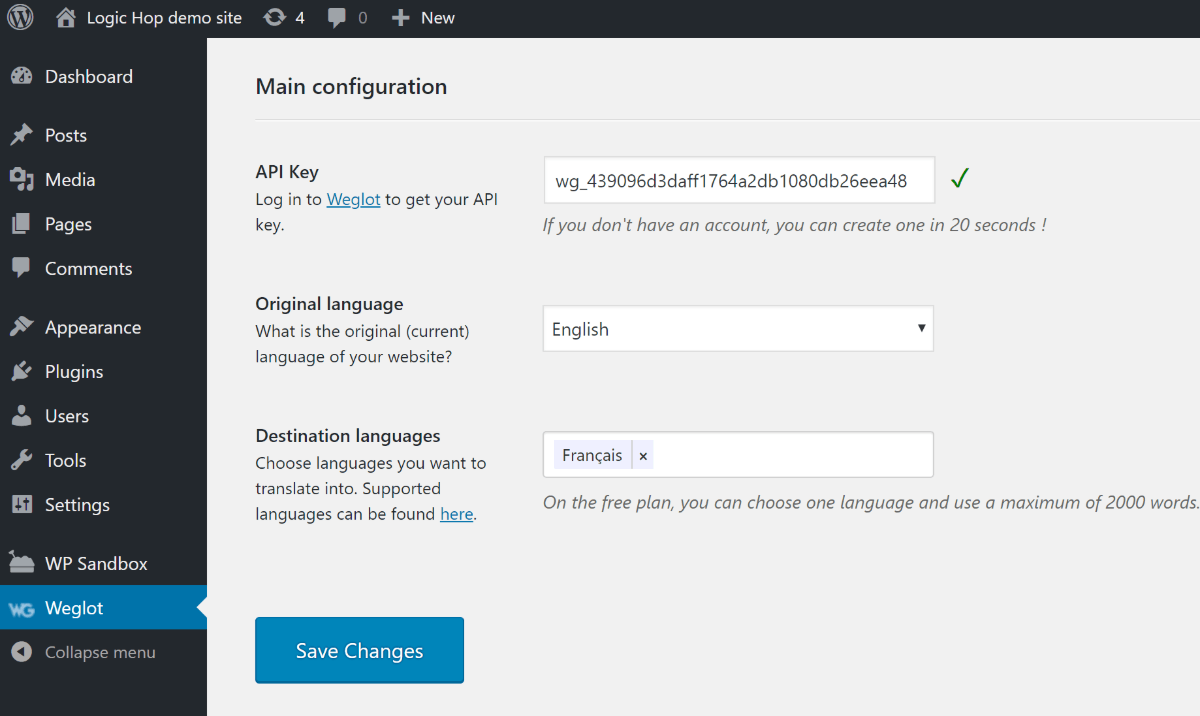
Task: Click inside the API Key field
Action: tap(740, 181)
